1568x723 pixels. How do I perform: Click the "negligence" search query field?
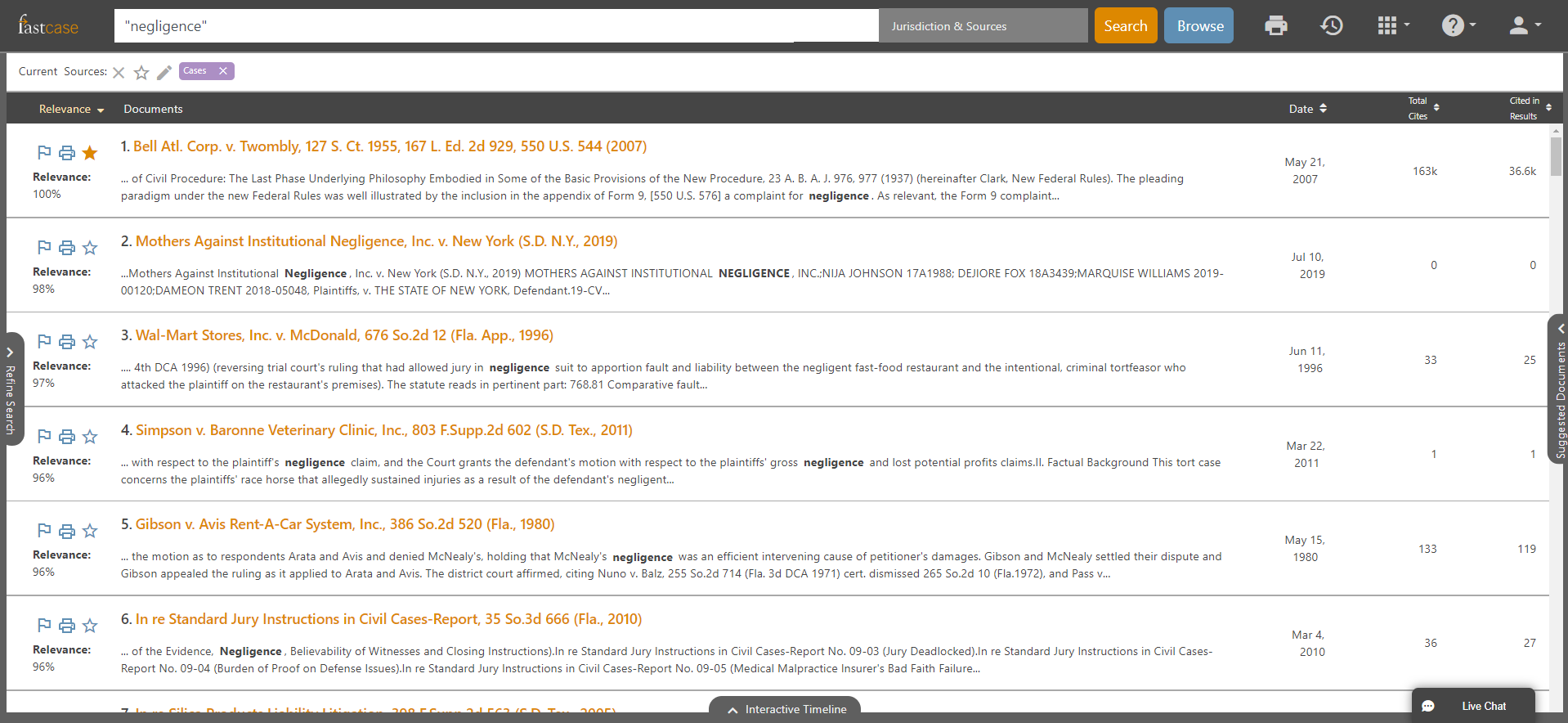pyautogui.click(x=495, y=26)
